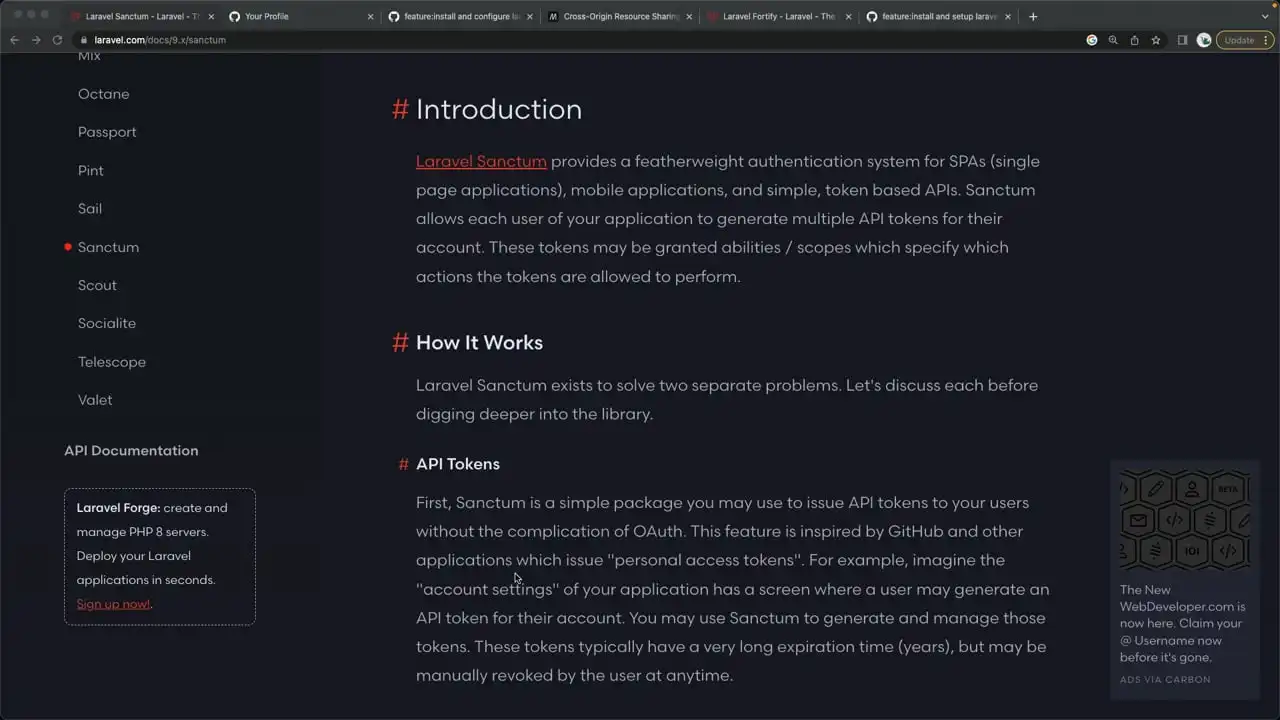Share this page via share icon

[x=1135, y=40]
